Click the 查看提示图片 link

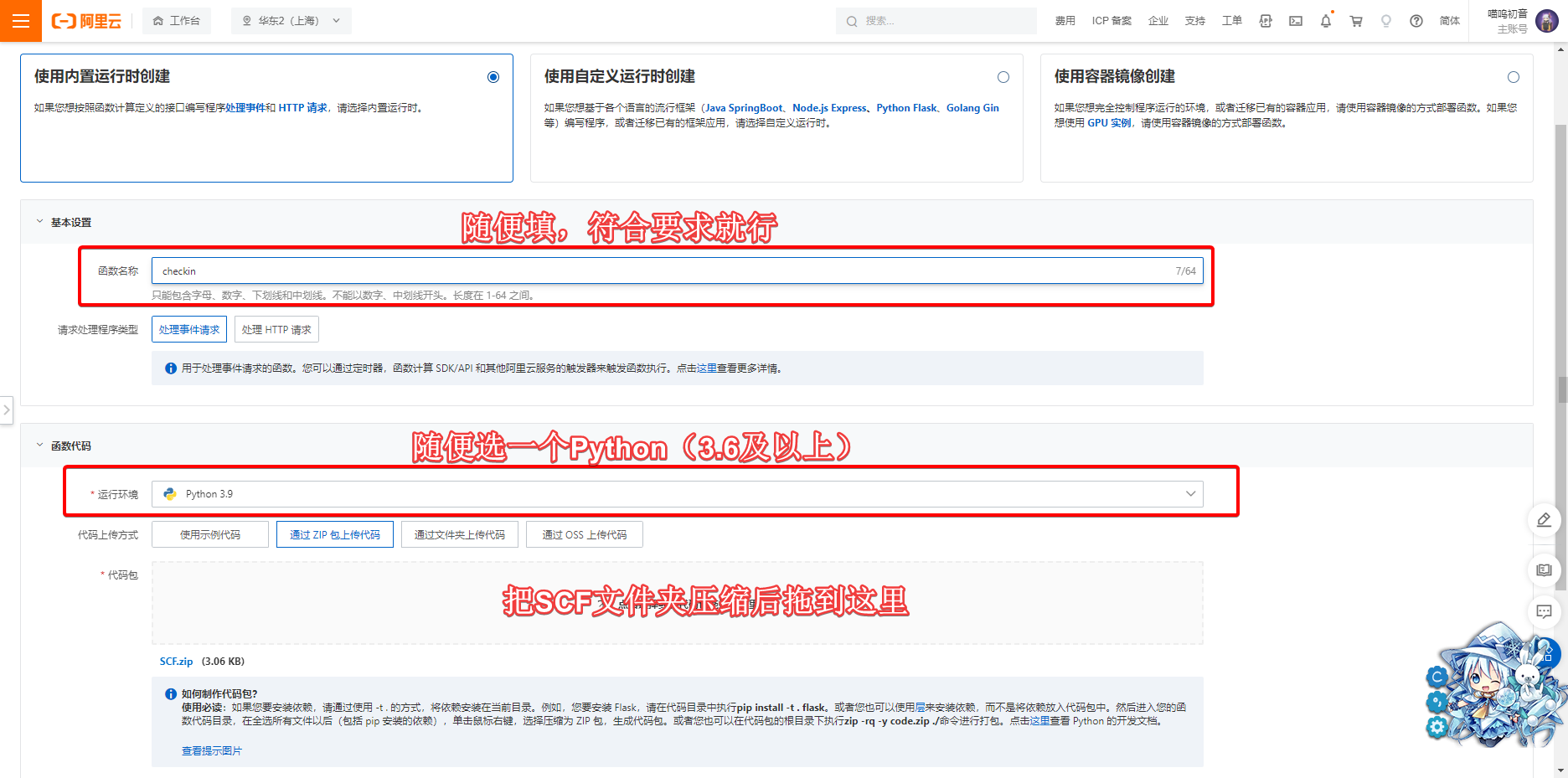point(211,751)
